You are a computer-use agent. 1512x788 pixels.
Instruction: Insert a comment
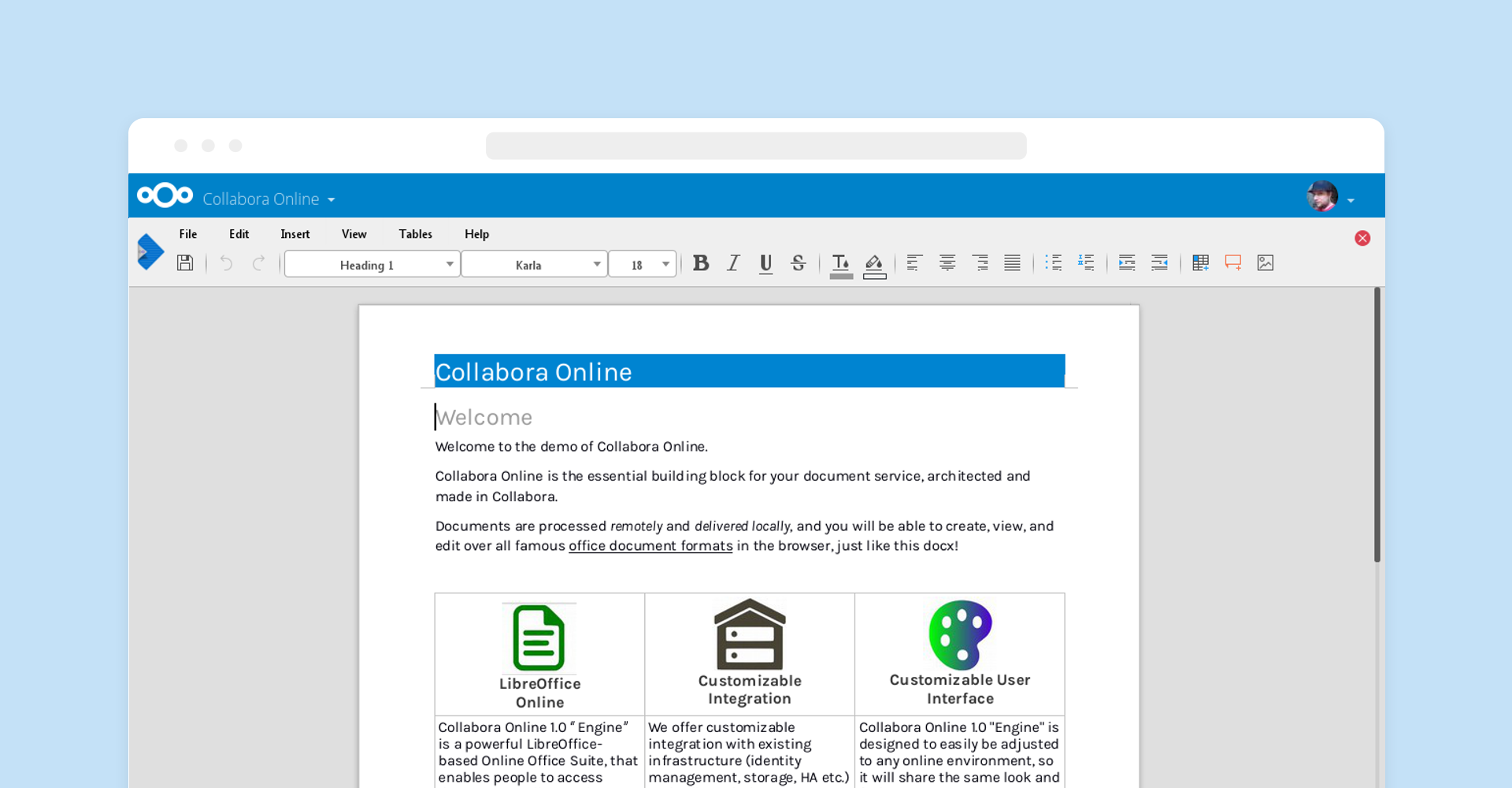coord(1233,263)
